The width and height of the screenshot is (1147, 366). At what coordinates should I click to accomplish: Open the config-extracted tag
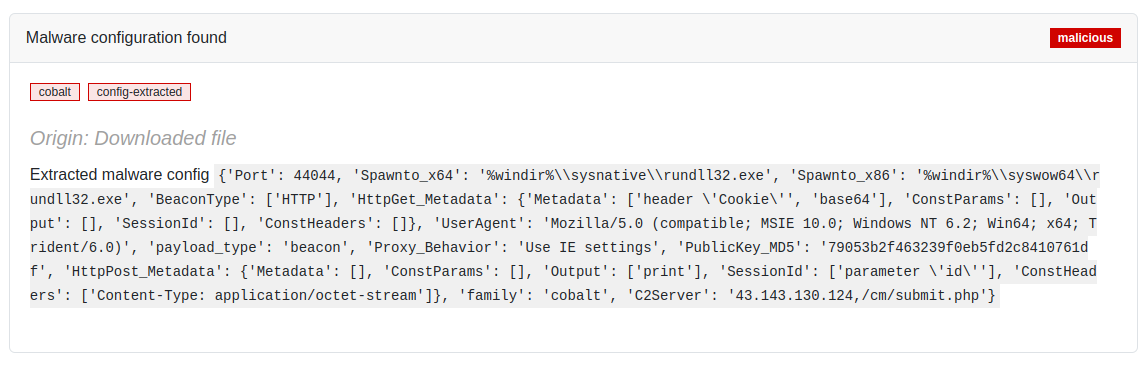tap(140, 92)
